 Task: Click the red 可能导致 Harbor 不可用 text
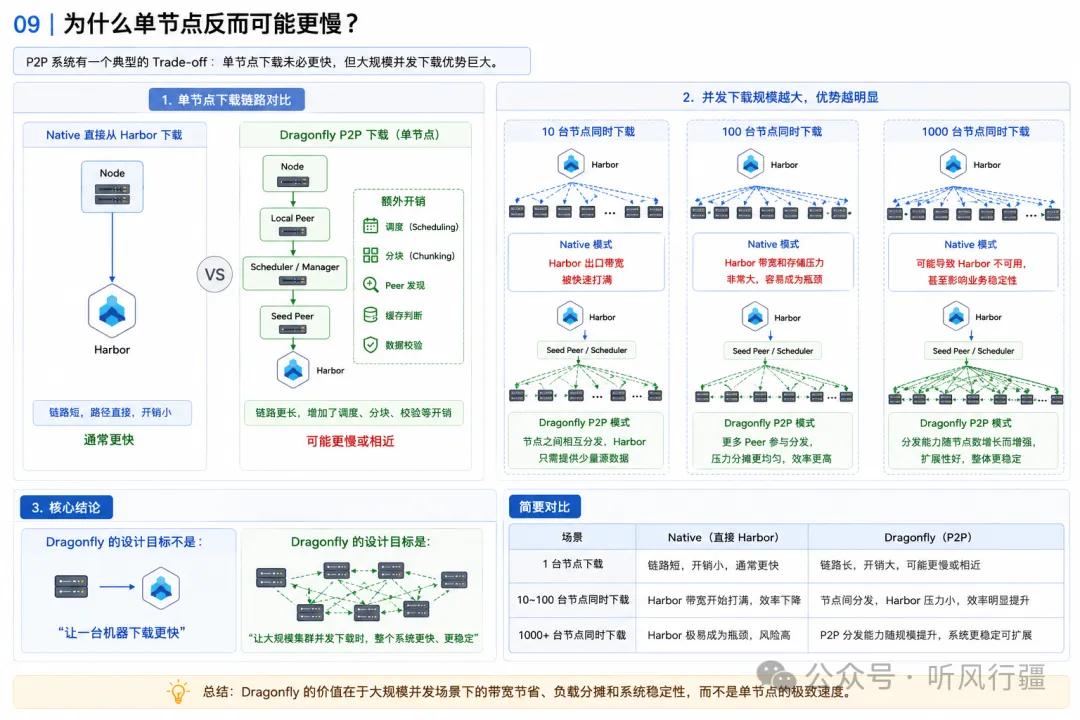pos(972,271)
